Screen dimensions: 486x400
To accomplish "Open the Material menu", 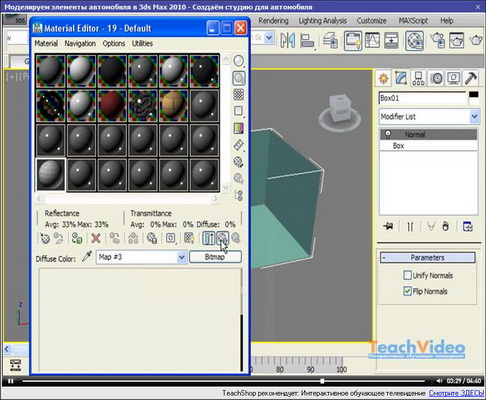I will pyautogui.click(x=46, y=43).
